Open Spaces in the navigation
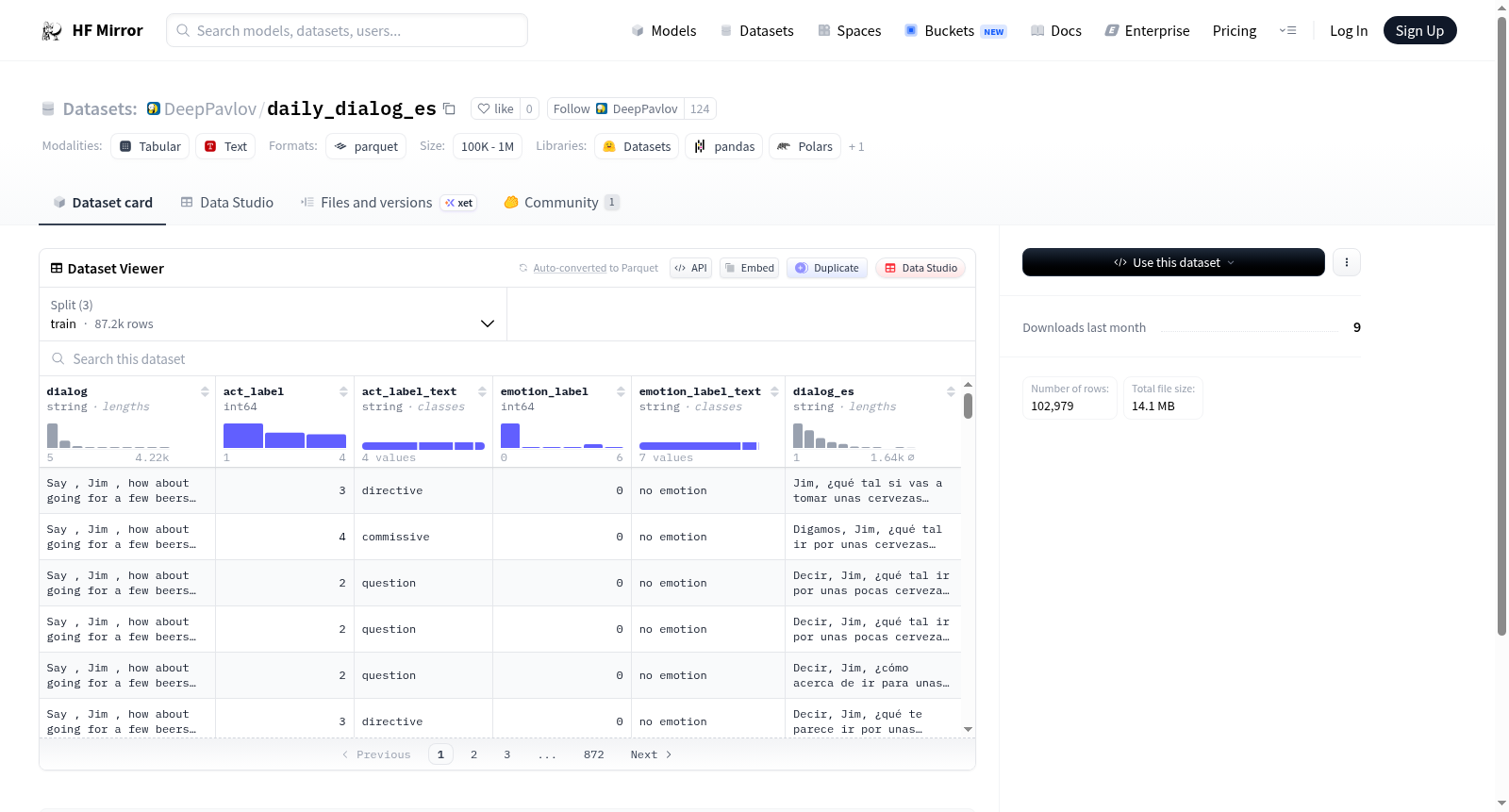 [x=850, y=31]
